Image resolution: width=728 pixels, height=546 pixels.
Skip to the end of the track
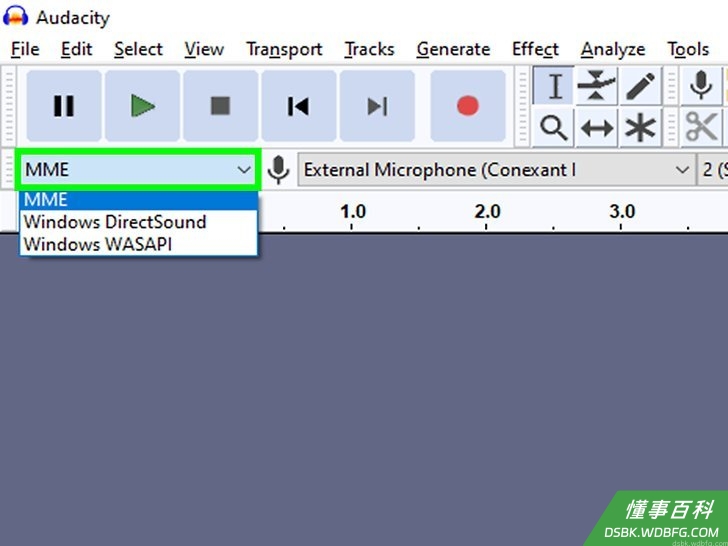tap(377, 106)
